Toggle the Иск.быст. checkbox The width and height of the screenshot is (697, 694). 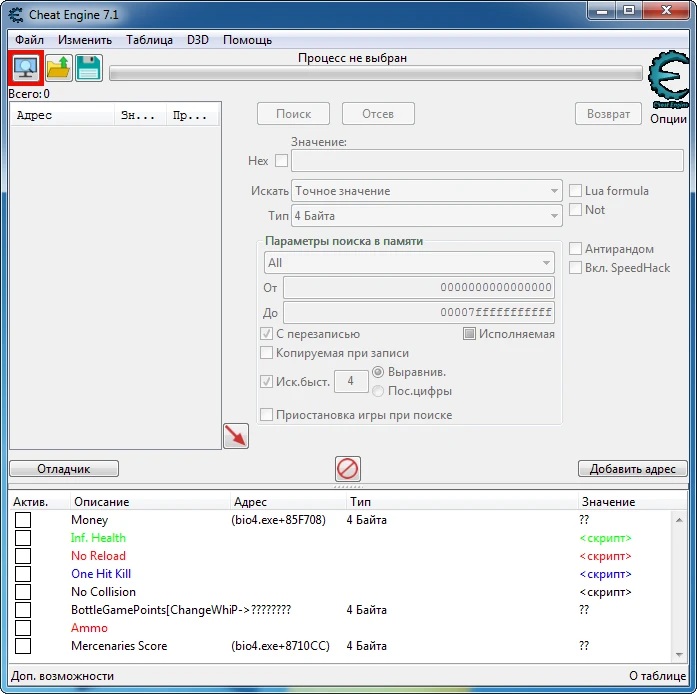click(x=266, y=381)
